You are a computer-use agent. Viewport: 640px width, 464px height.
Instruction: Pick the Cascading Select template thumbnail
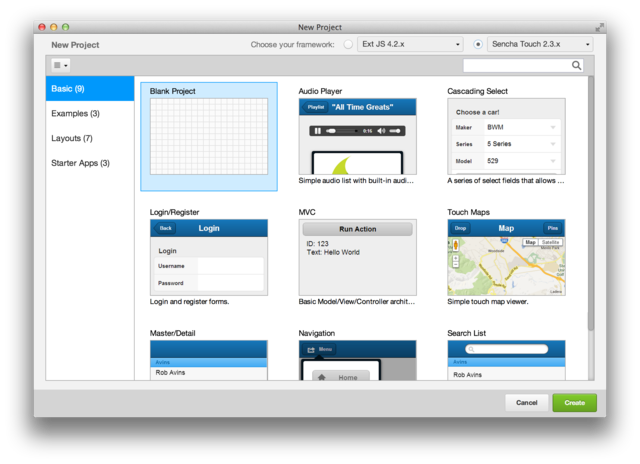506,136
